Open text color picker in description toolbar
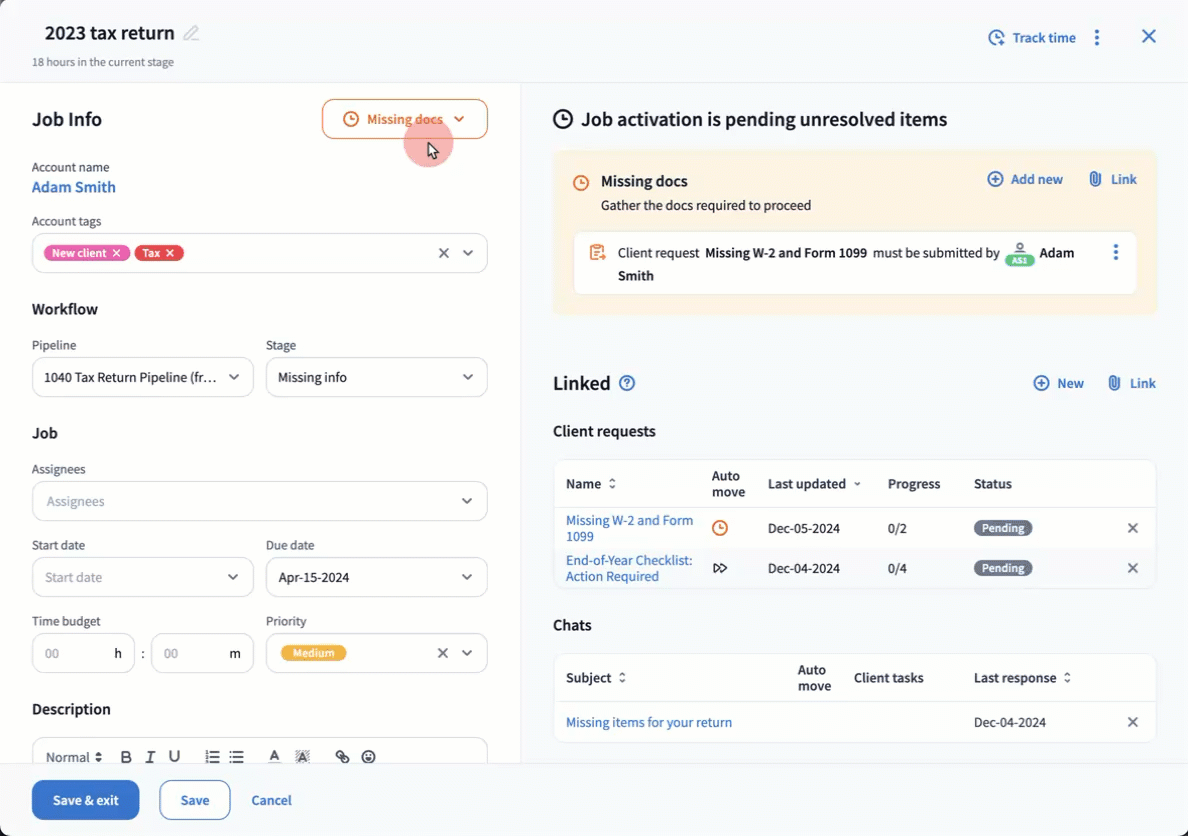Image resolution: width=1188 pixels, height=836 pixels. pyautogui.click(x=274, y=757)
